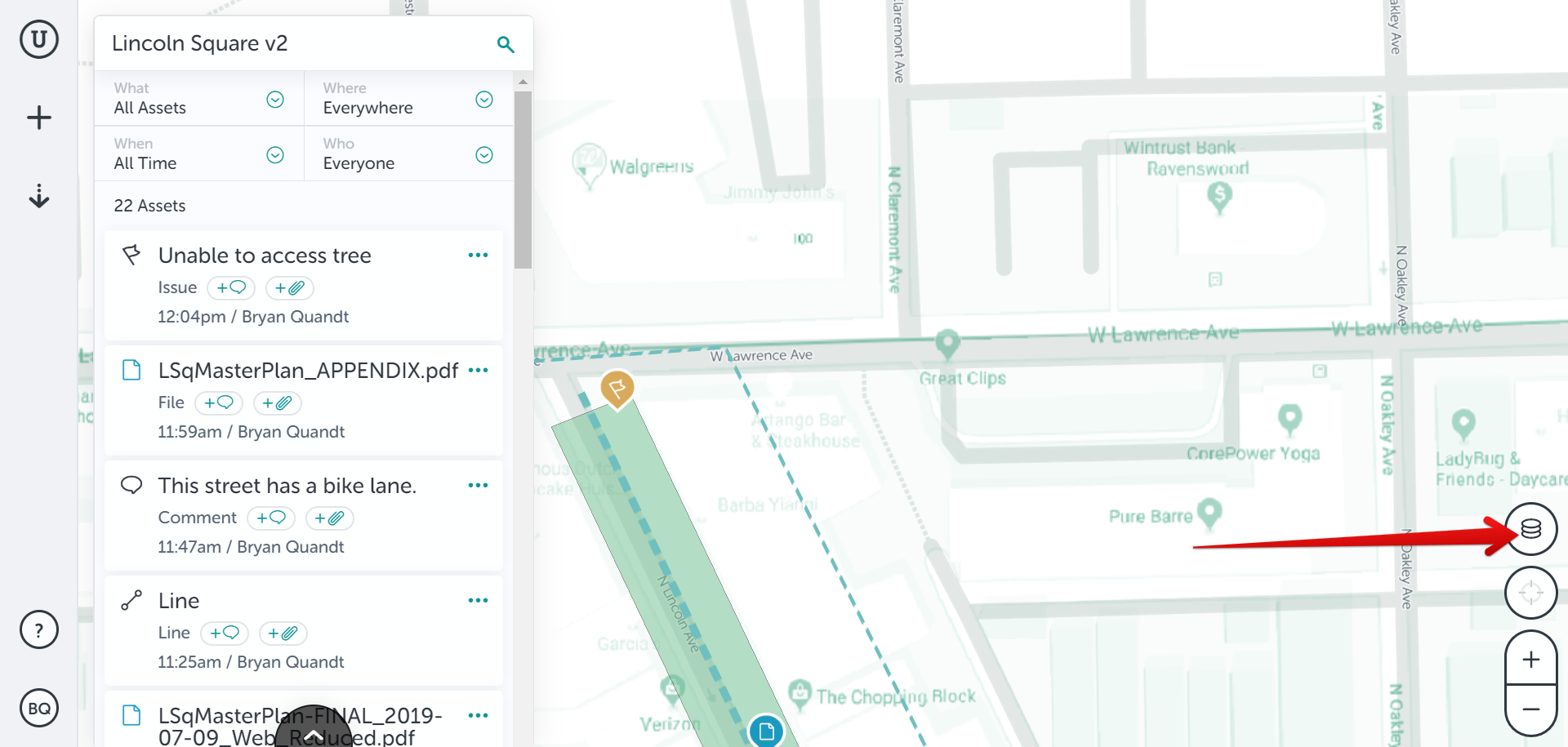Open more options for LSqMasterPlan_APPENDIX.pdf
Viewport: 1568px width, 747px height.
pyautogui.click(x=478, y=371)
